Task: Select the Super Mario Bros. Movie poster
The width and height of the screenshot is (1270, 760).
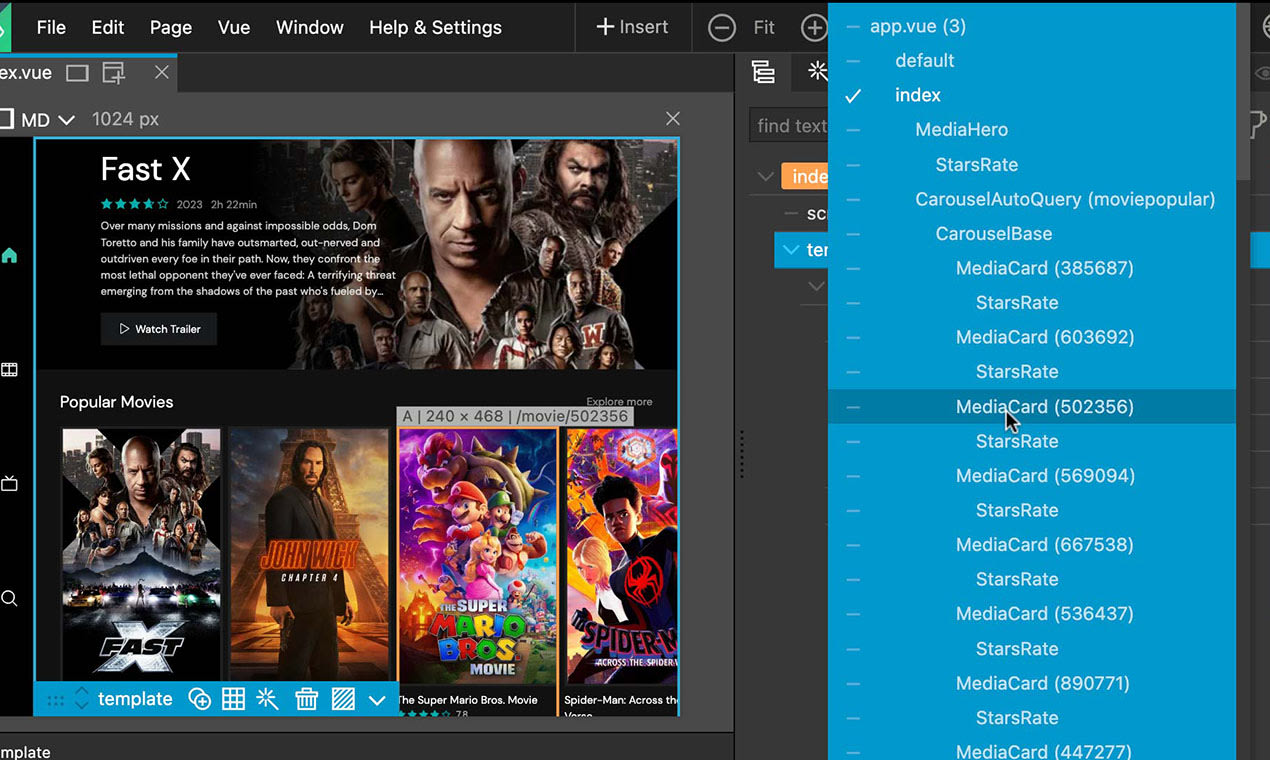Action: click(477, 557)
